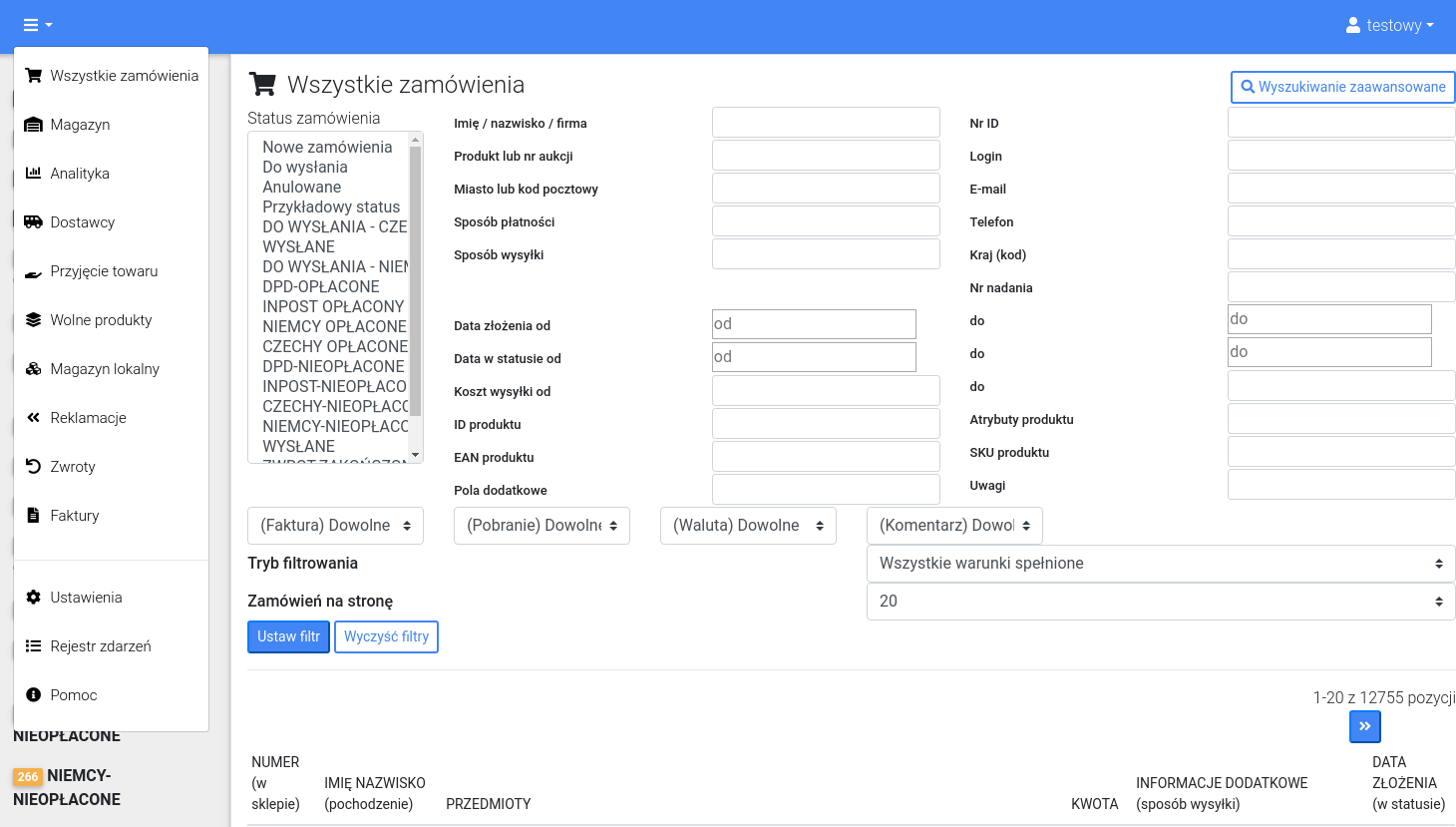The image size is (1456, 827).
Task: Click the Zwroty undo arrow icon
Action: click(33, 467)
